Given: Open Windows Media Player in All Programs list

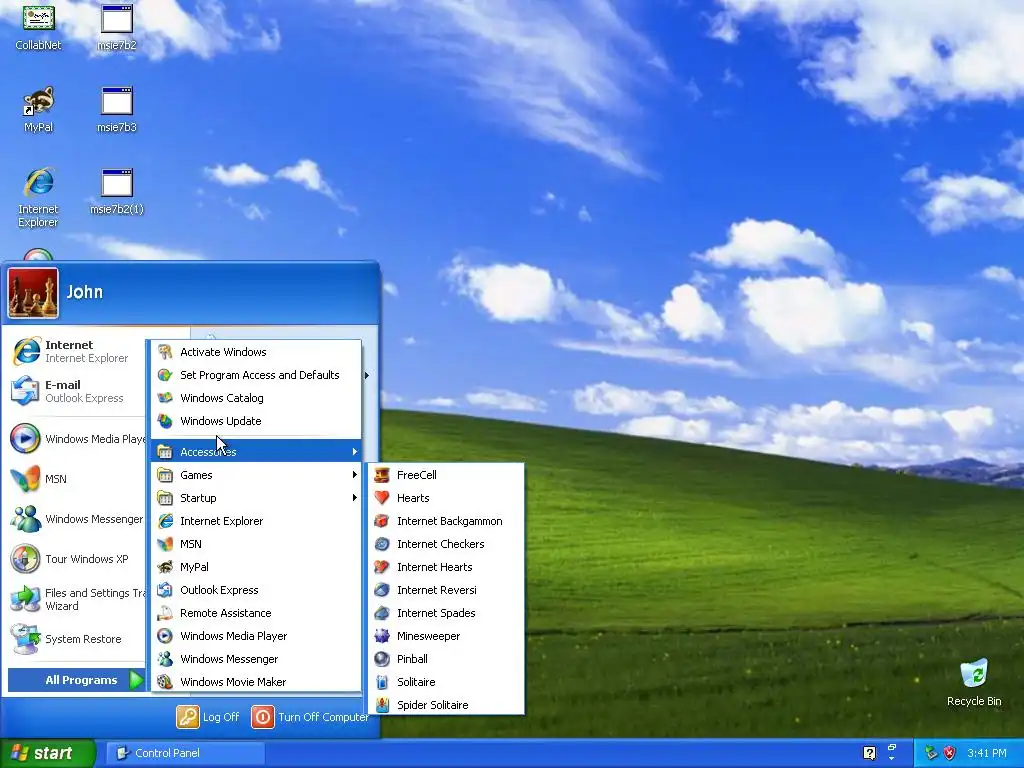Looking at the screenshot, I should [257, 636].
